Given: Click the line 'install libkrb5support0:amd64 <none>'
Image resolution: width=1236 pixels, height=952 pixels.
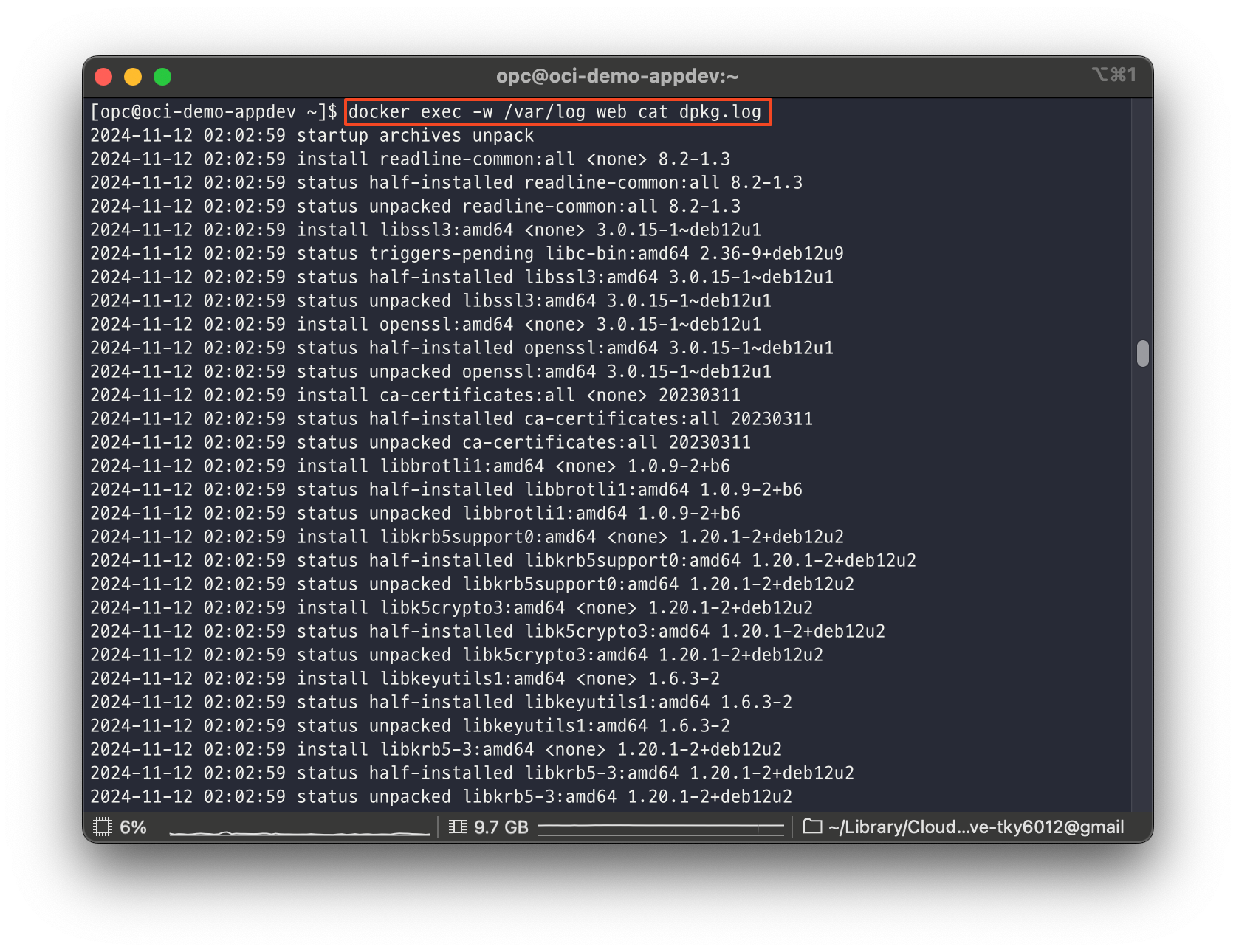Looking at the screenshot, I should (467, 537).
